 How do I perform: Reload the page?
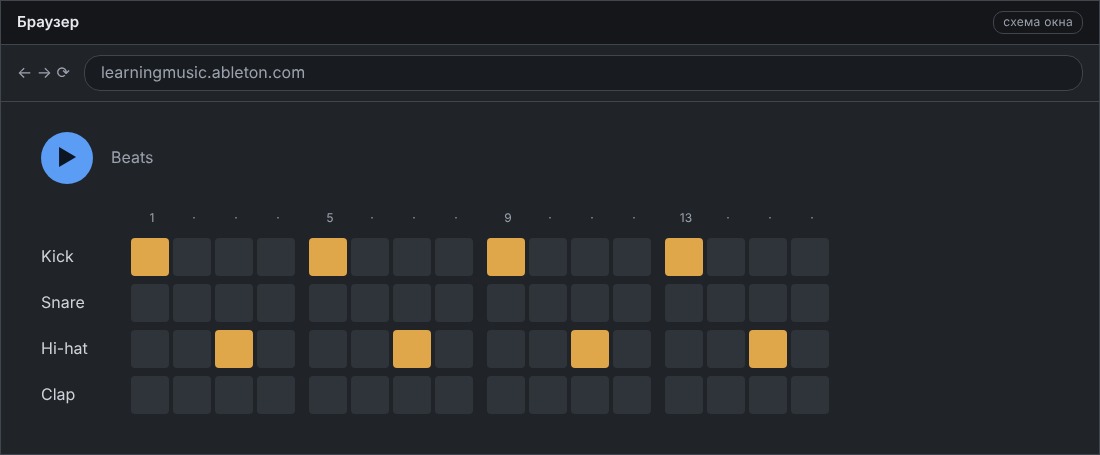63,73
